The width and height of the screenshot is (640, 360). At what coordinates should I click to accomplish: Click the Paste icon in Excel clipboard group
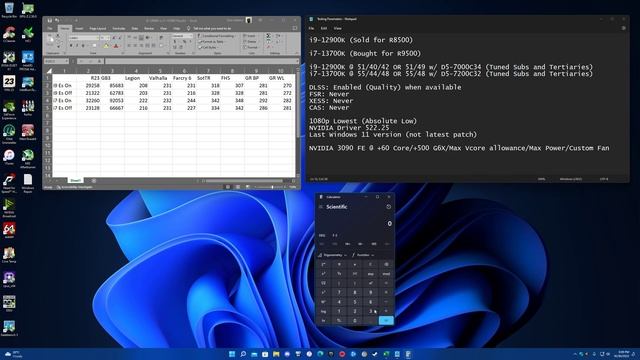tap(51, 40)
